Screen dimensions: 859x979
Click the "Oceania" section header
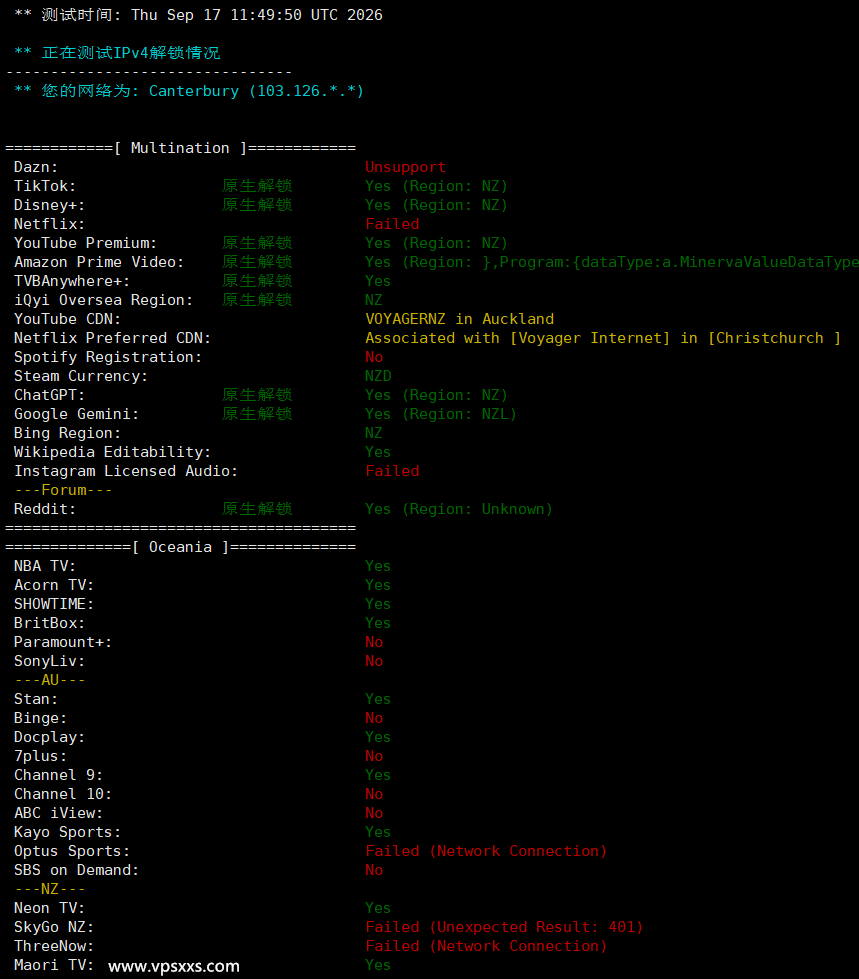click(x=180, y=548)
